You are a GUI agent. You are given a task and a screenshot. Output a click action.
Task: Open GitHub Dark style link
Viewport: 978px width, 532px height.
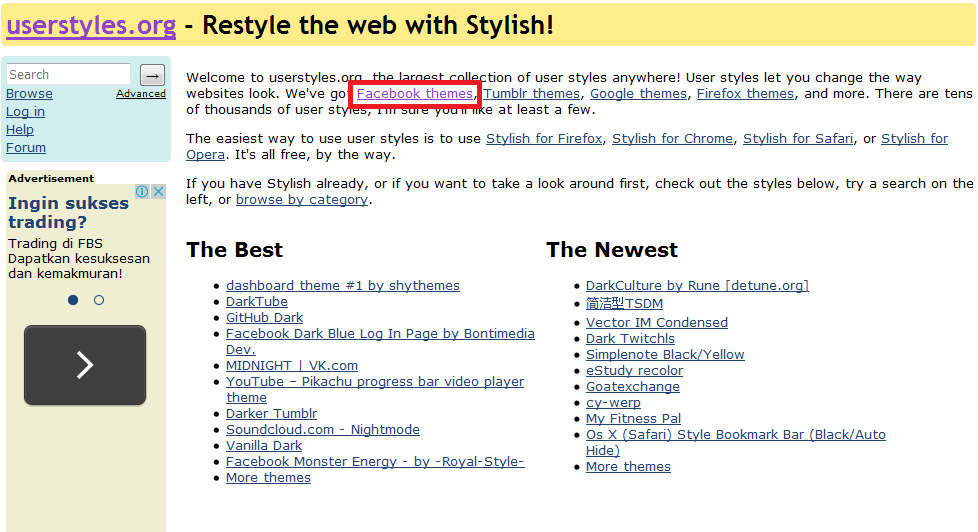click(x=264, y=318)
